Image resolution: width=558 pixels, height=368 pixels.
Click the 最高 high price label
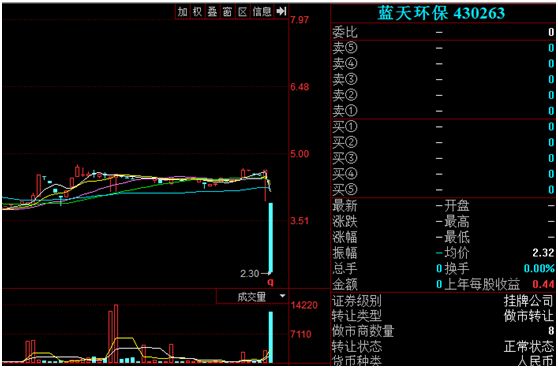[x=457, y=222]
